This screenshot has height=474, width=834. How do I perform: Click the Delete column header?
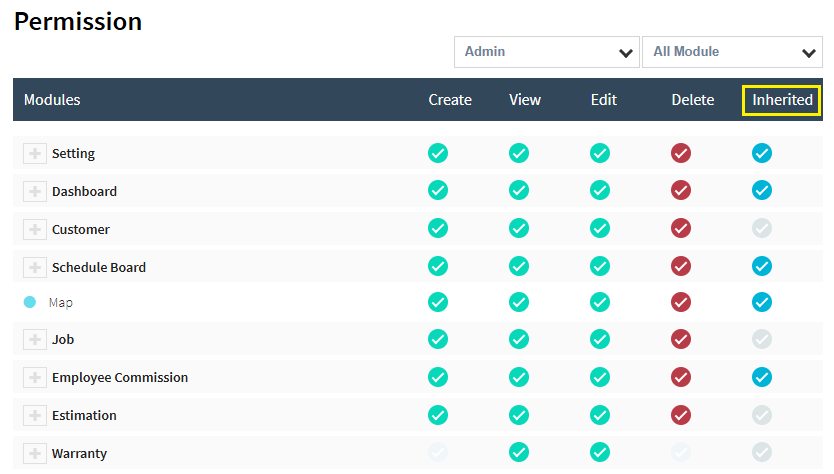click(x=693, y=100)
